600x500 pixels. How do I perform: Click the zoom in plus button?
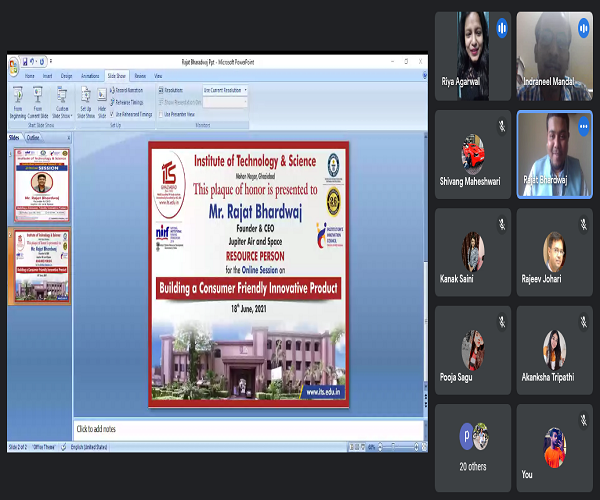[417, 447]
